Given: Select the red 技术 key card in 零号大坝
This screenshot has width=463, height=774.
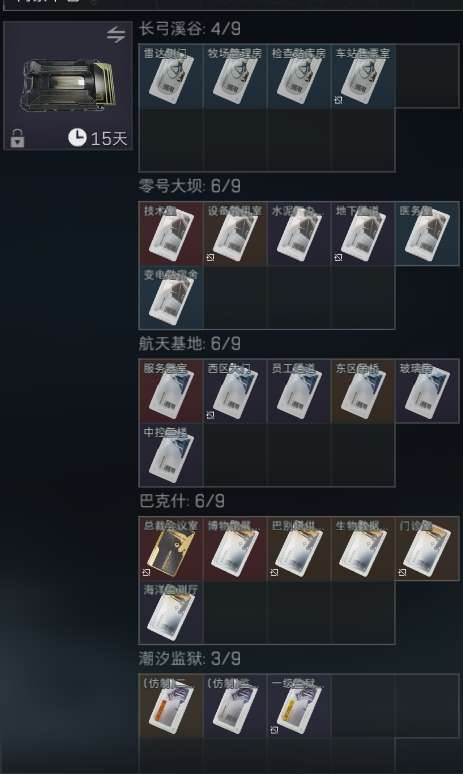Looking at the screenshot, I should tap(171, 233).
